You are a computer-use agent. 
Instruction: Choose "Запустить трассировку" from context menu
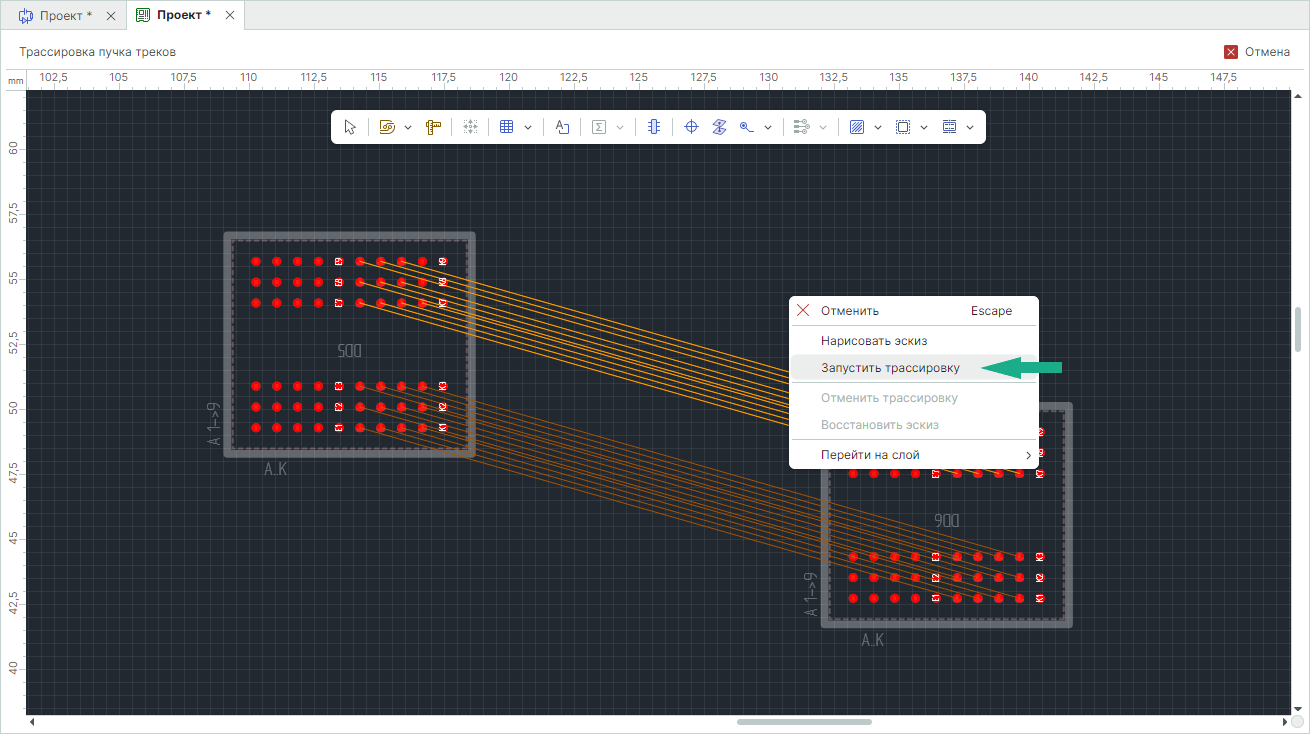tap(890, 368)
